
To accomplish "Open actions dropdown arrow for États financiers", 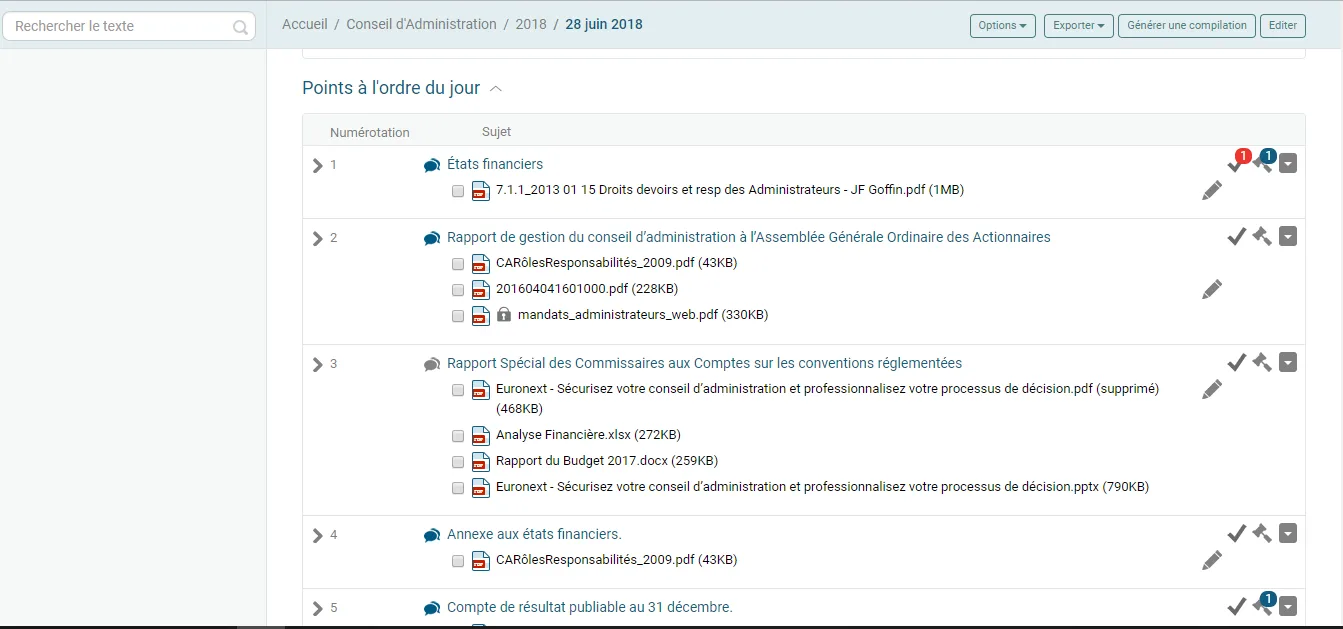I will 1288,164.
